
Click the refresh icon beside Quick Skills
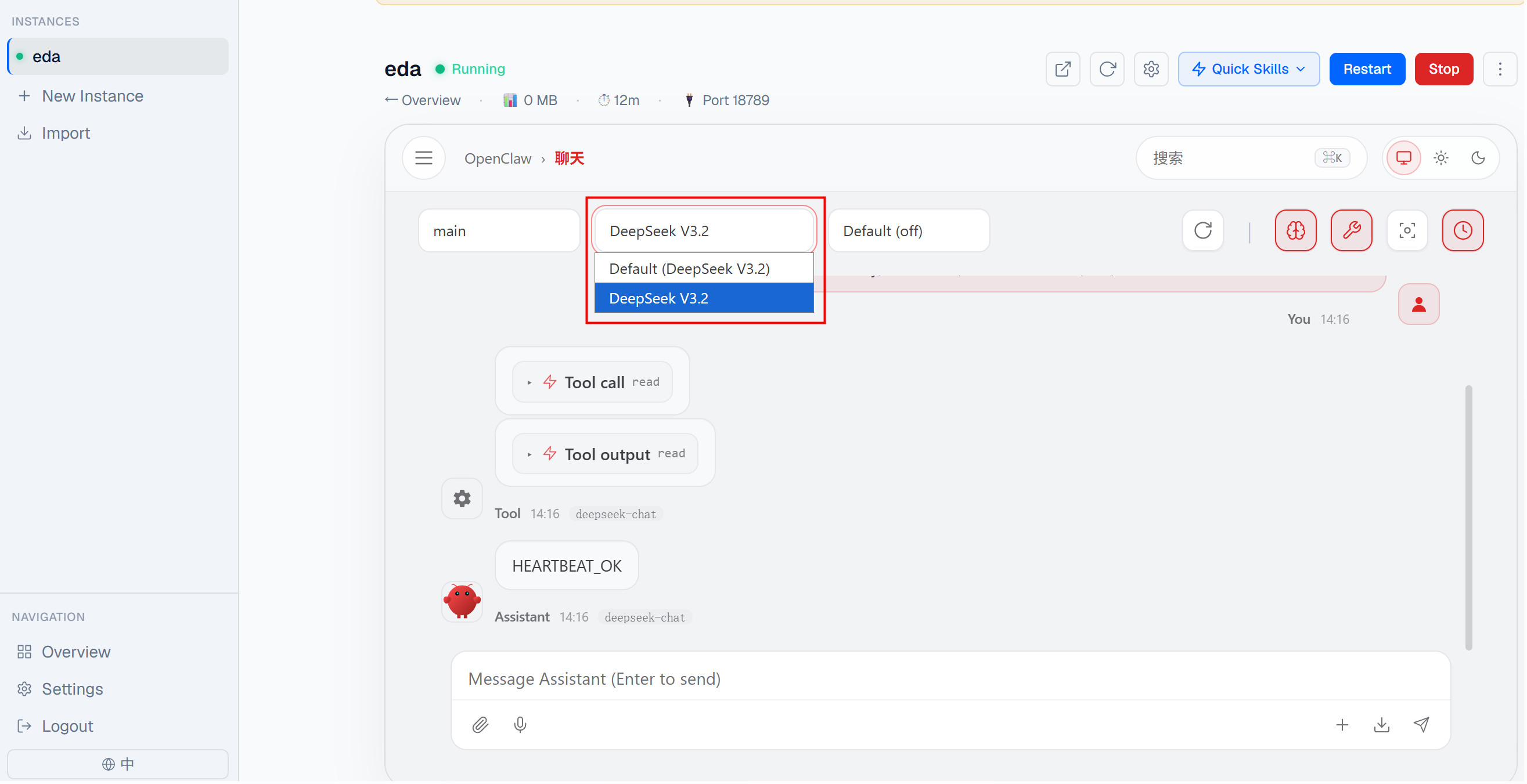(x=1107, y=69)
